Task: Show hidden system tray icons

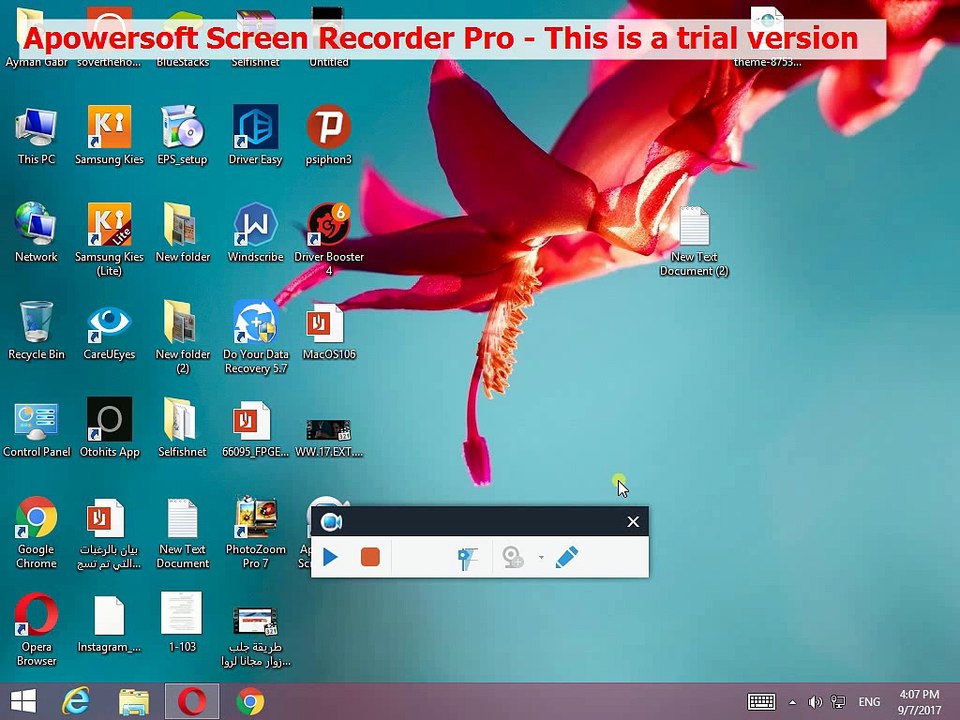Action: click(793, 702)
